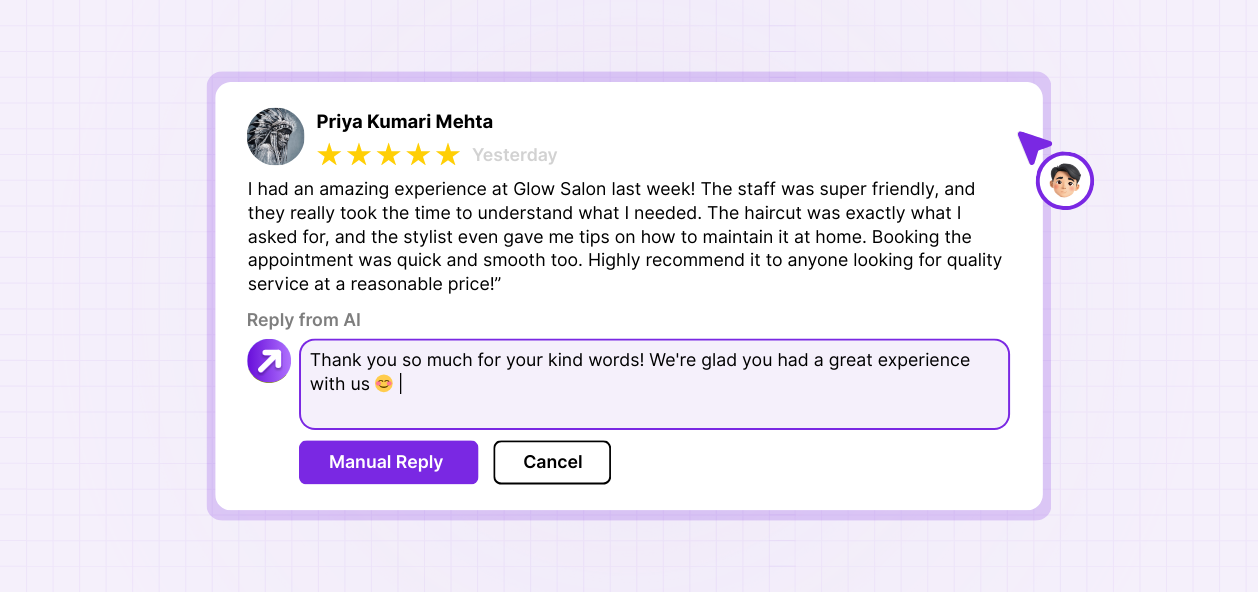Viewport: 1258px width, 592px height.
Task: Click the collaborator avatar with purple ring
Action: (x=1065, y=181)
